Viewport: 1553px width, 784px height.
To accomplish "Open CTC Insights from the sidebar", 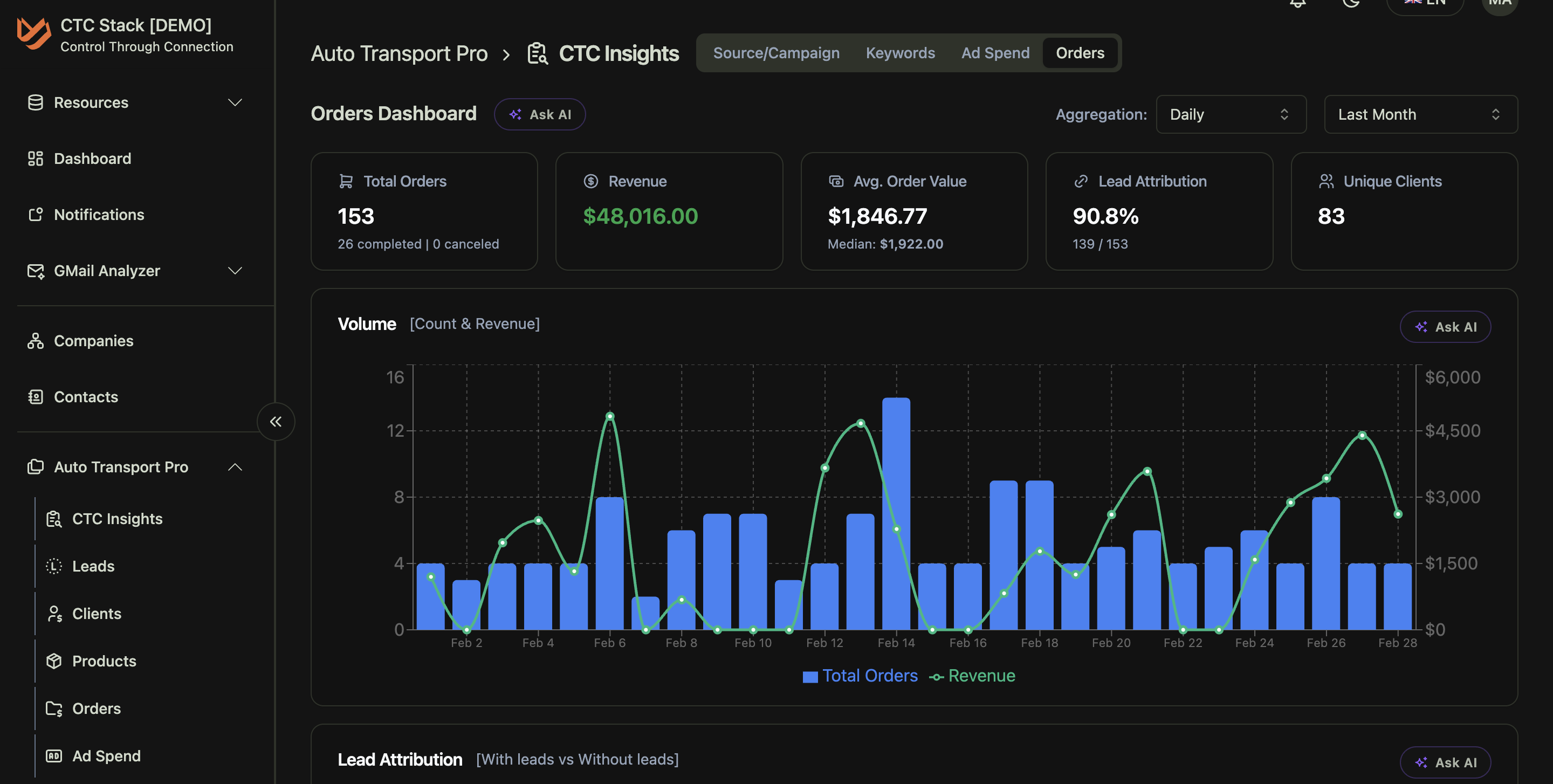I will [118, 518].
